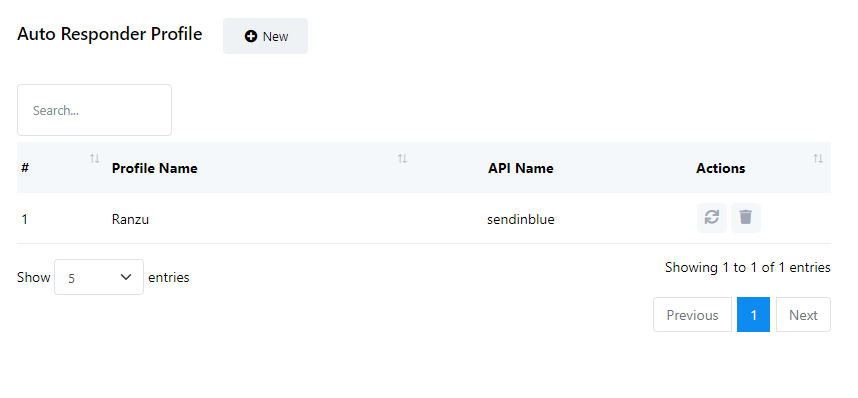Open the Show entries dropdown

click(99, 277)
